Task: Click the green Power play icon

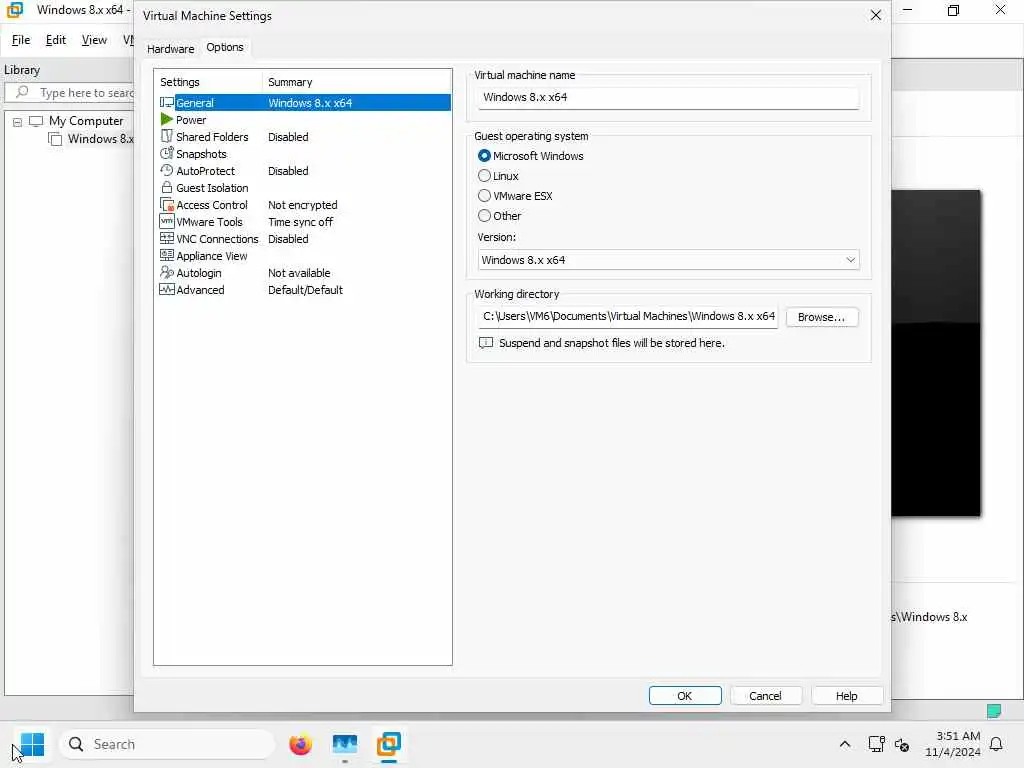Action: 167,120
